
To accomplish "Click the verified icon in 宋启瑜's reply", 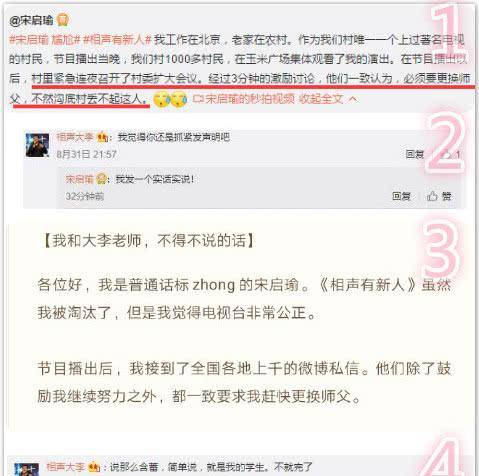I will click(x=101, y=179).
